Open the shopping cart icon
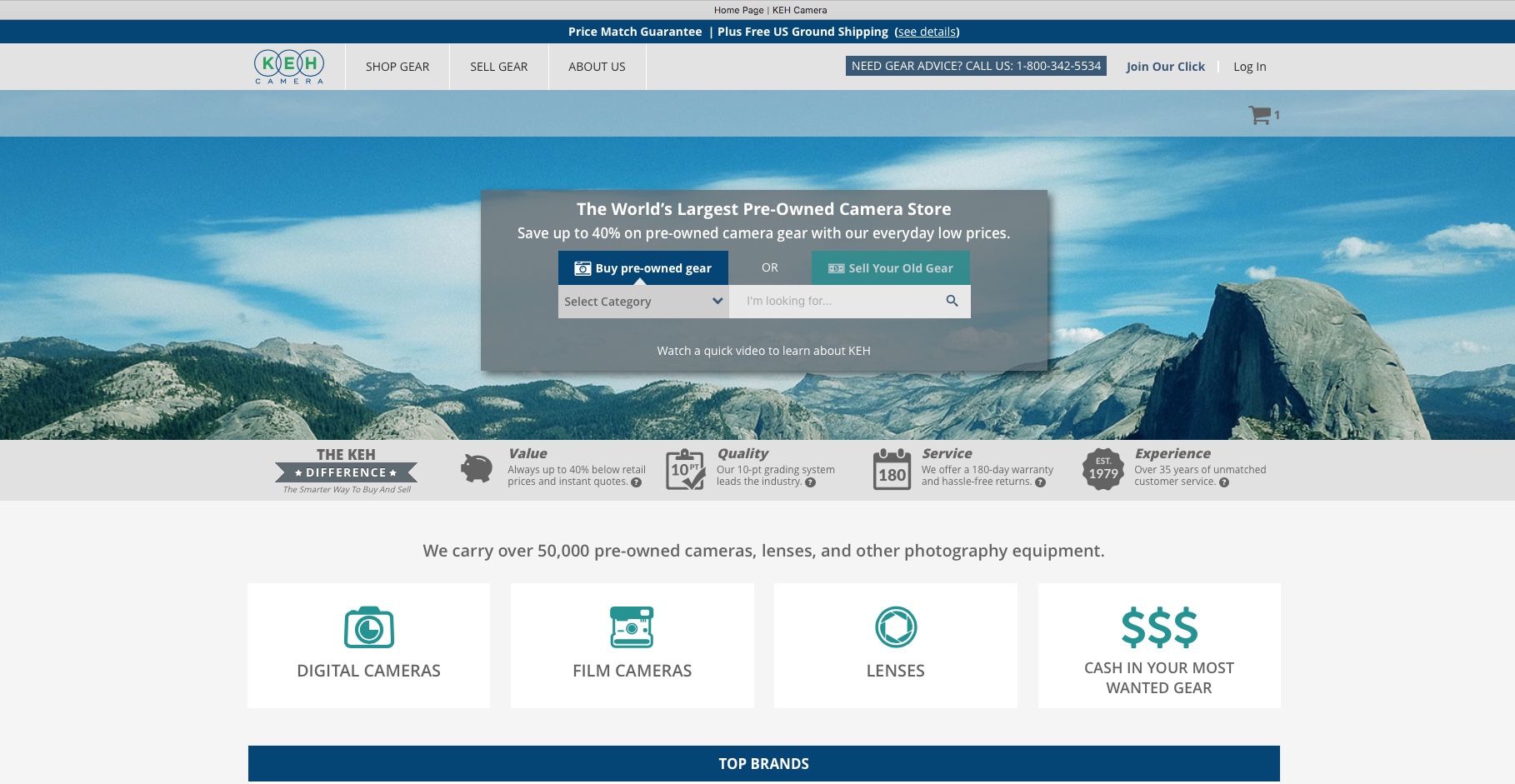Viewport: 1515px width, 784px height. (1259, 115)
